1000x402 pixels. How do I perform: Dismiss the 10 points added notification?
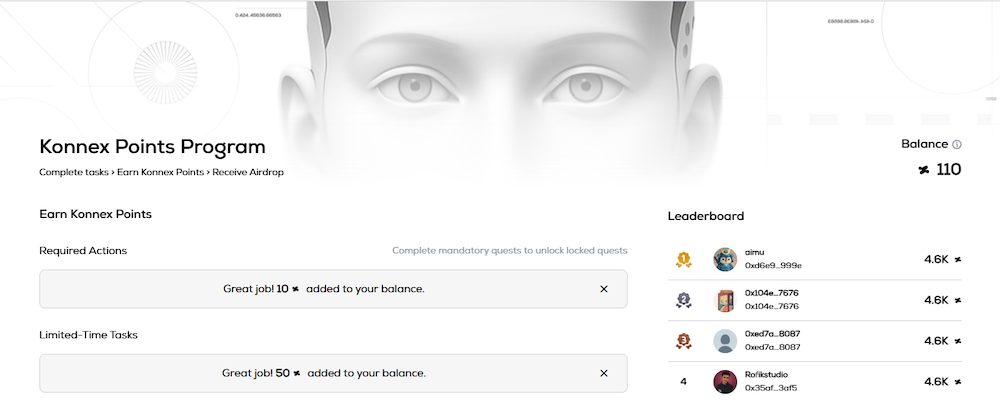pos(604,289)
